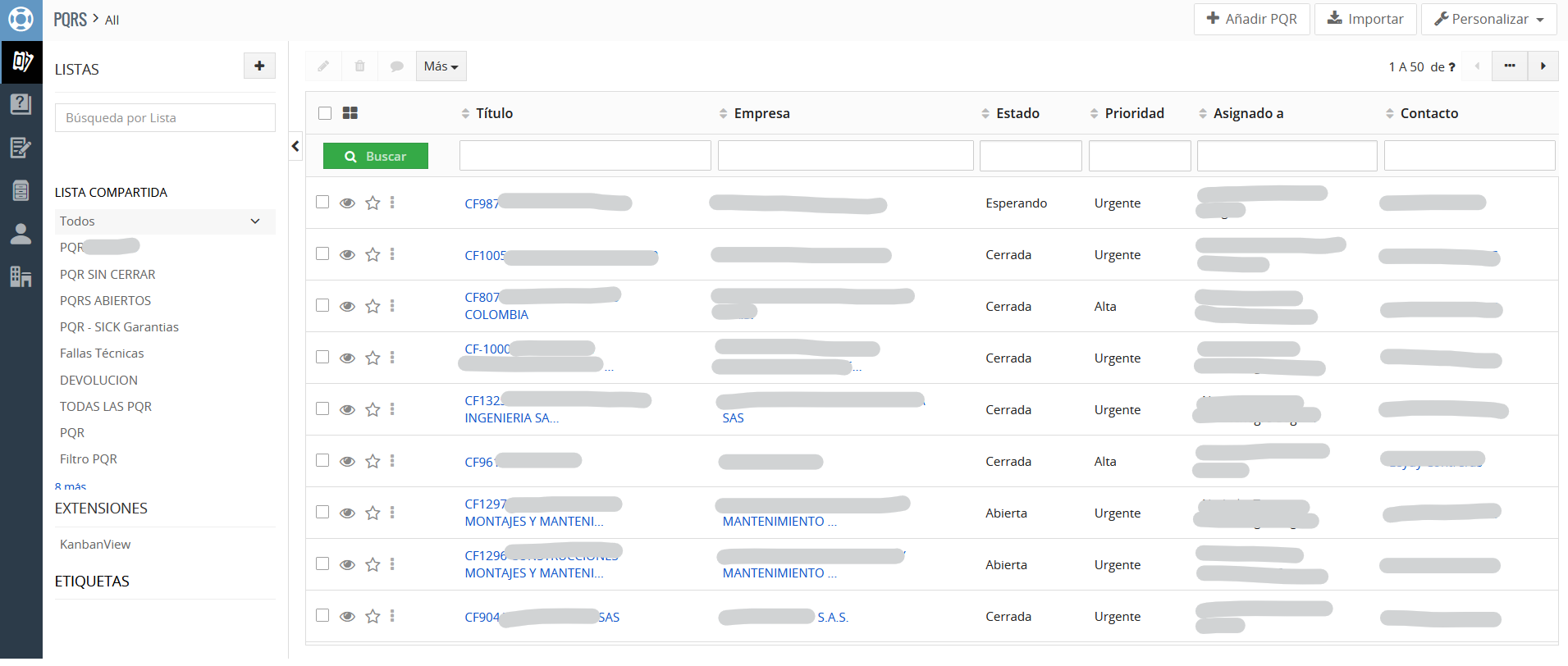Focus the Título filter field
Viewport: 1568px width, 666px height.
tap(585, 156)
